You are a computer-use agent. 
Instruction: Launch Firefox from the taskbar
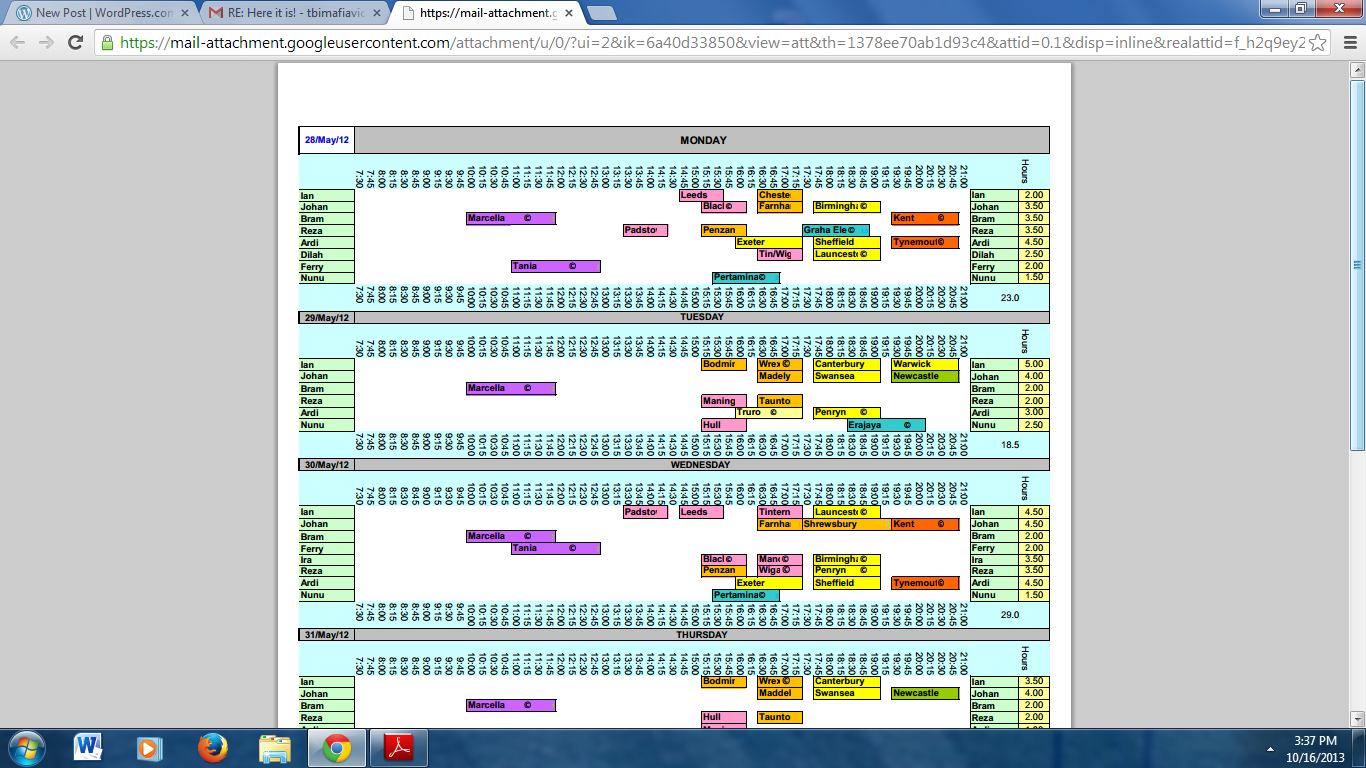point(212,747)
